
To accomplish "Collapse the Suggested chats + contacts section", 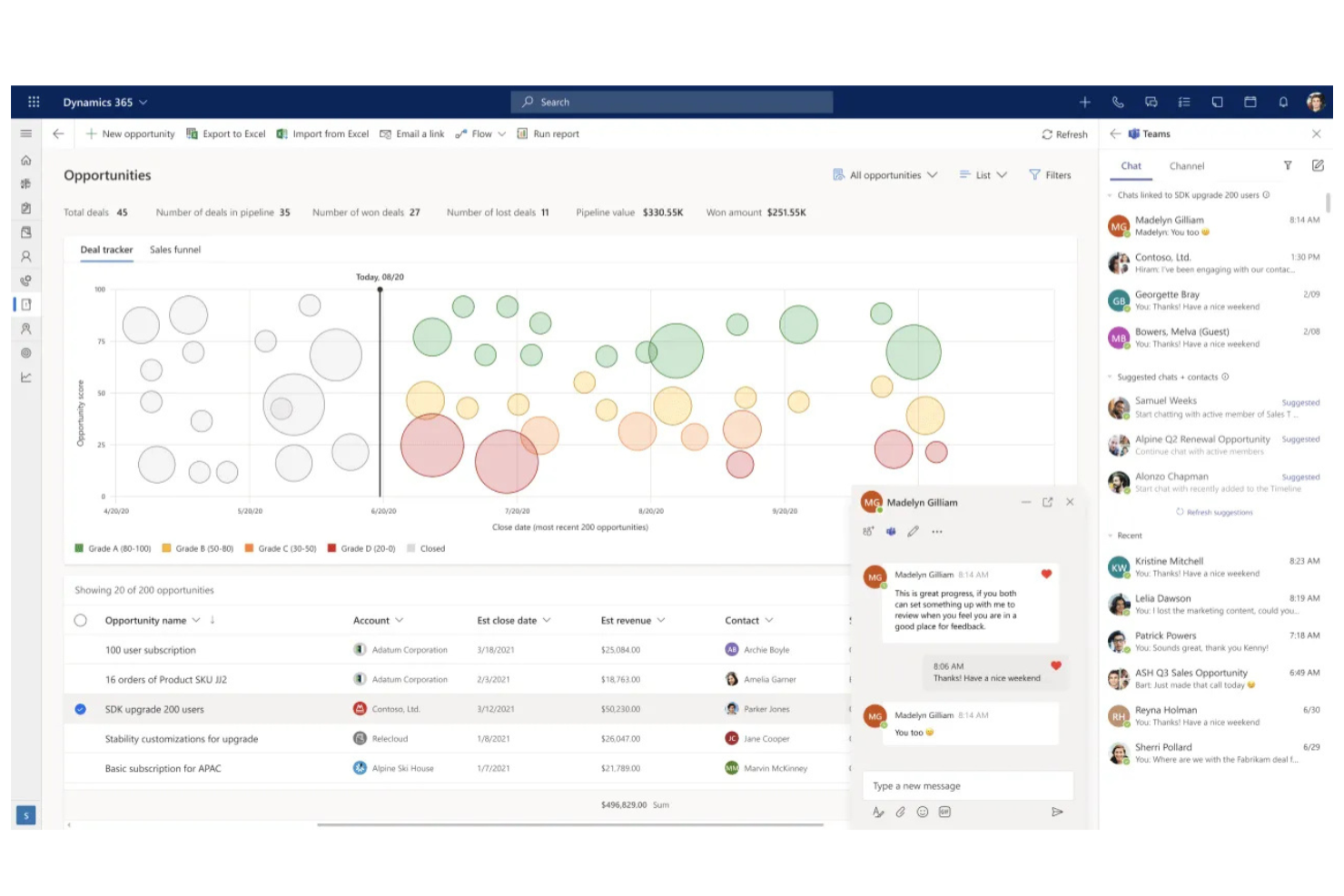I will [x=1110, y=377].
